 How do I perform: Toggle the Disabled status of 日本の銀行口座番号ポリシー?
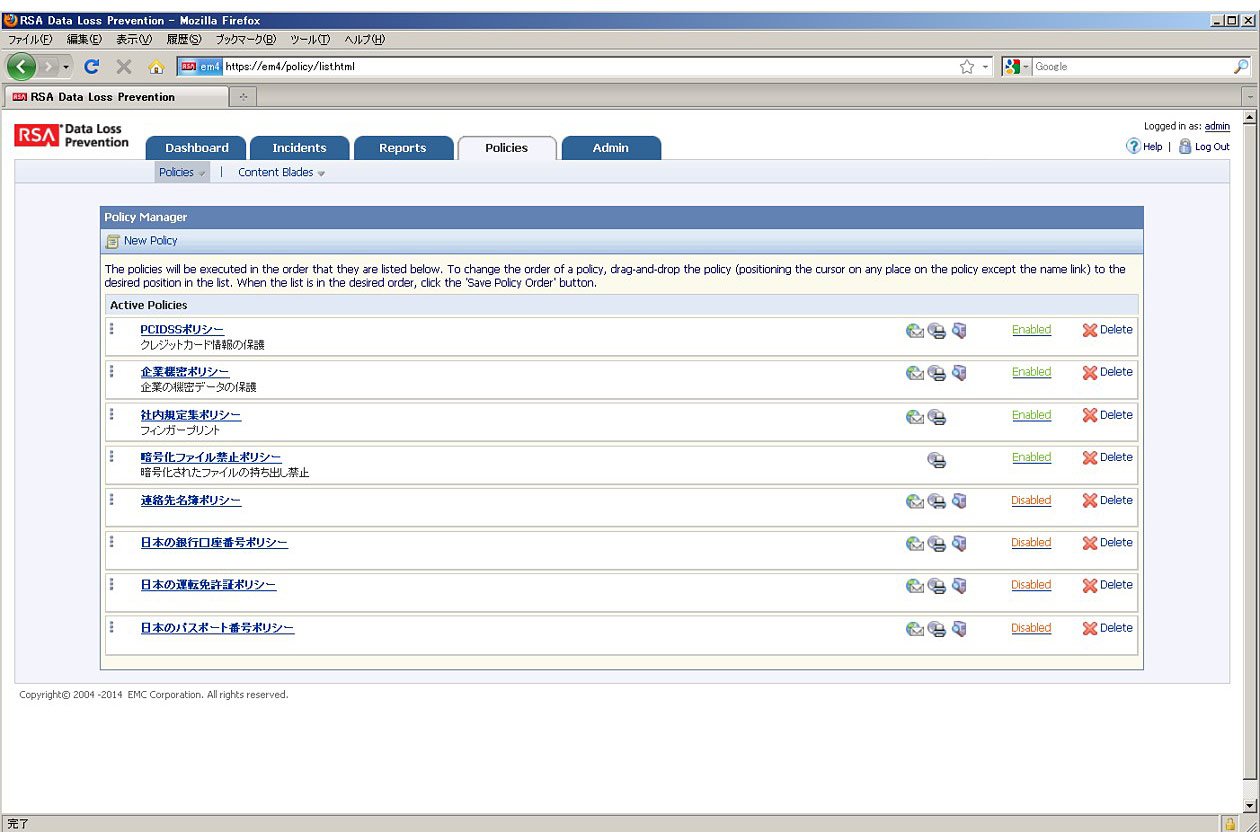pos(1031,542)
